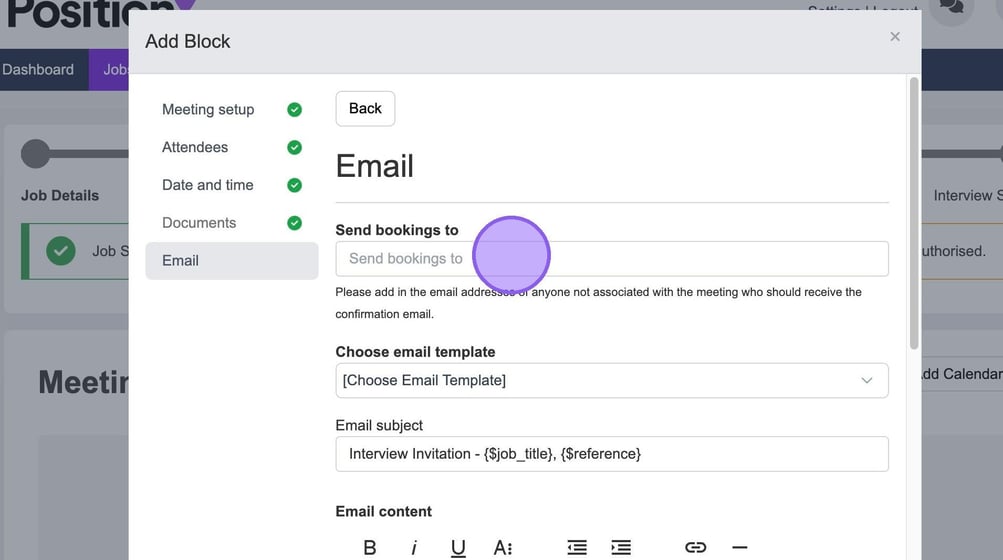Switch to Date and time step

click(207, 185)
